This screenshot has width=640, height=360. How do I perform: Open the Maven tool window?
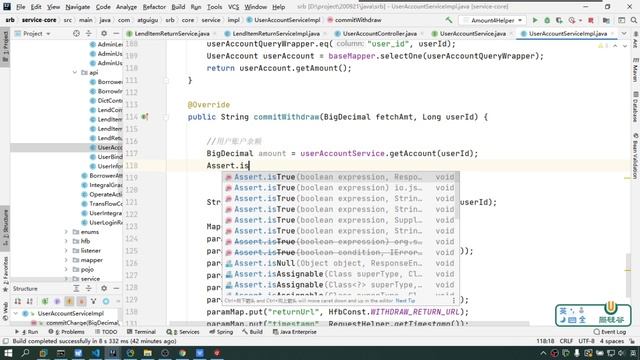coord(635,70)
